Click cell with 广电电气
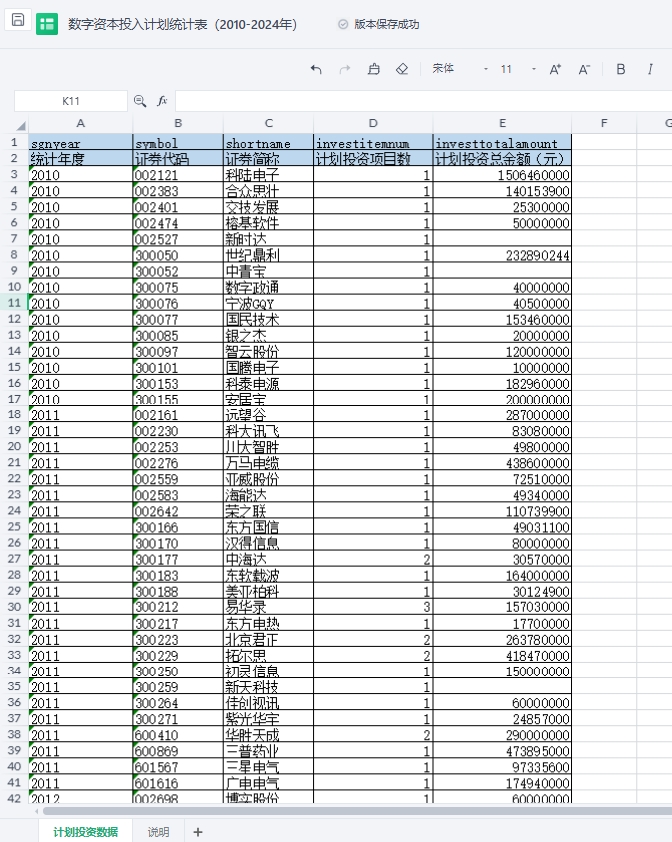The width and height of the screenshot is (672, 842). coord(269,783)
